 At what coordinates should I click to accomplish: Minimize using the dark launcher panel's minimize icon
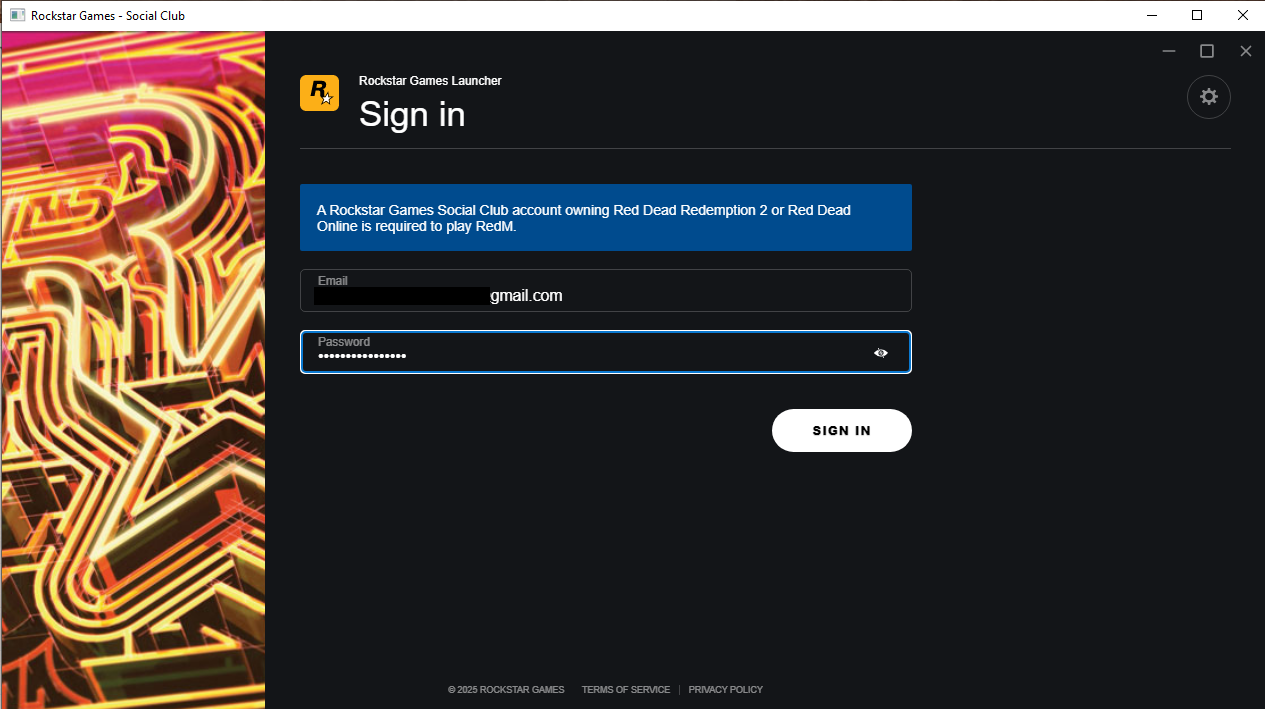click(1168, 51)
